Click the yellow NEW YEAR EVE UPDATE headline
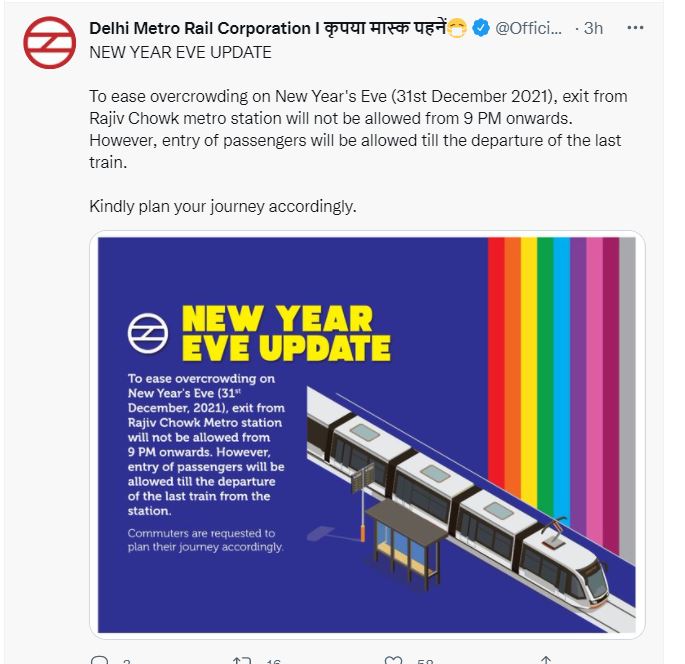 285,333
